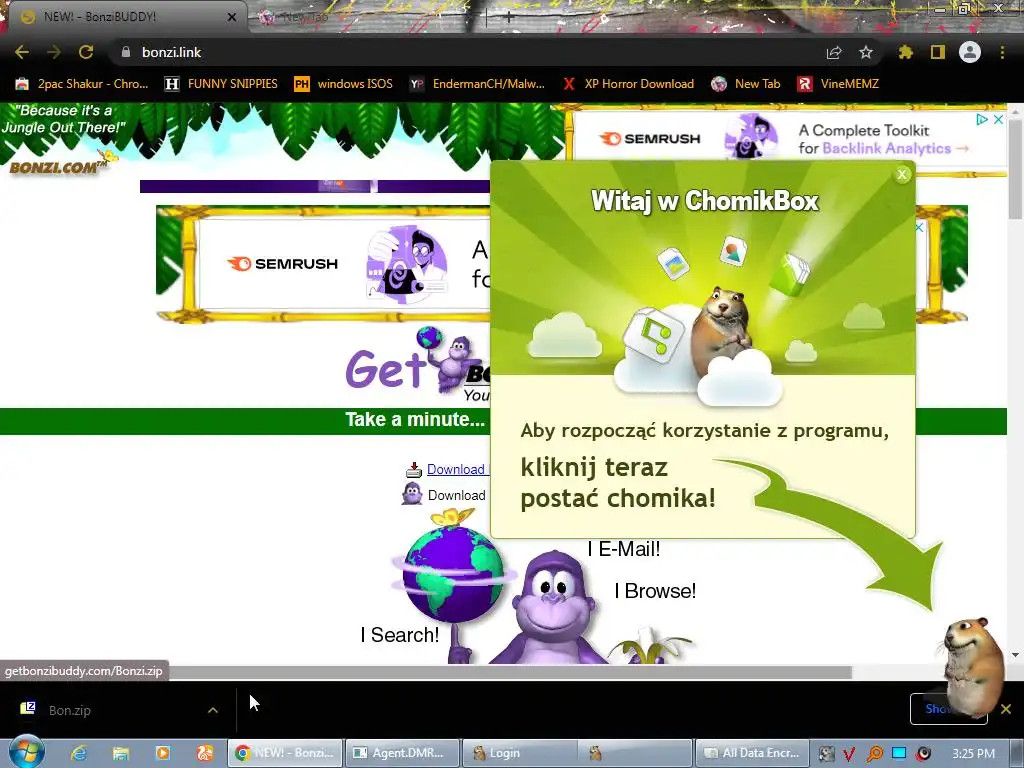
Task: Open UC Browser icon on taskbar
Action: click(x=204, y=753)
